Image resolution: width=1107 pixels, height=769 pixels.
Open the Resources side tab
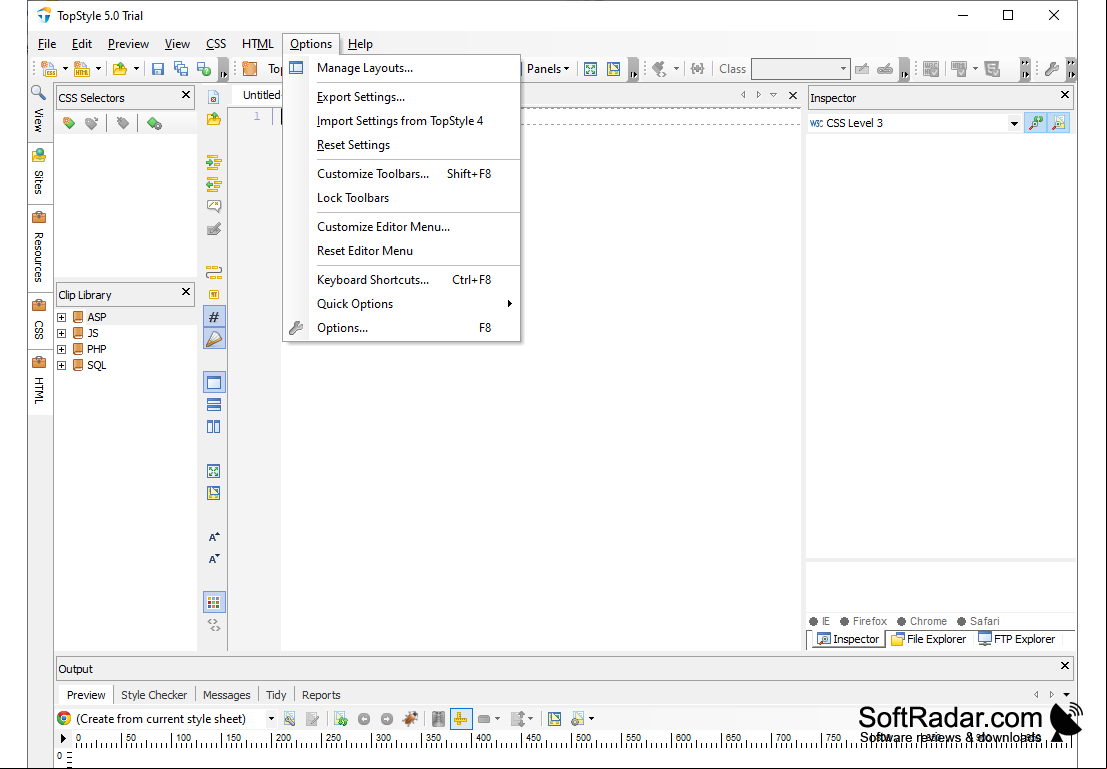tap(39, 249)
